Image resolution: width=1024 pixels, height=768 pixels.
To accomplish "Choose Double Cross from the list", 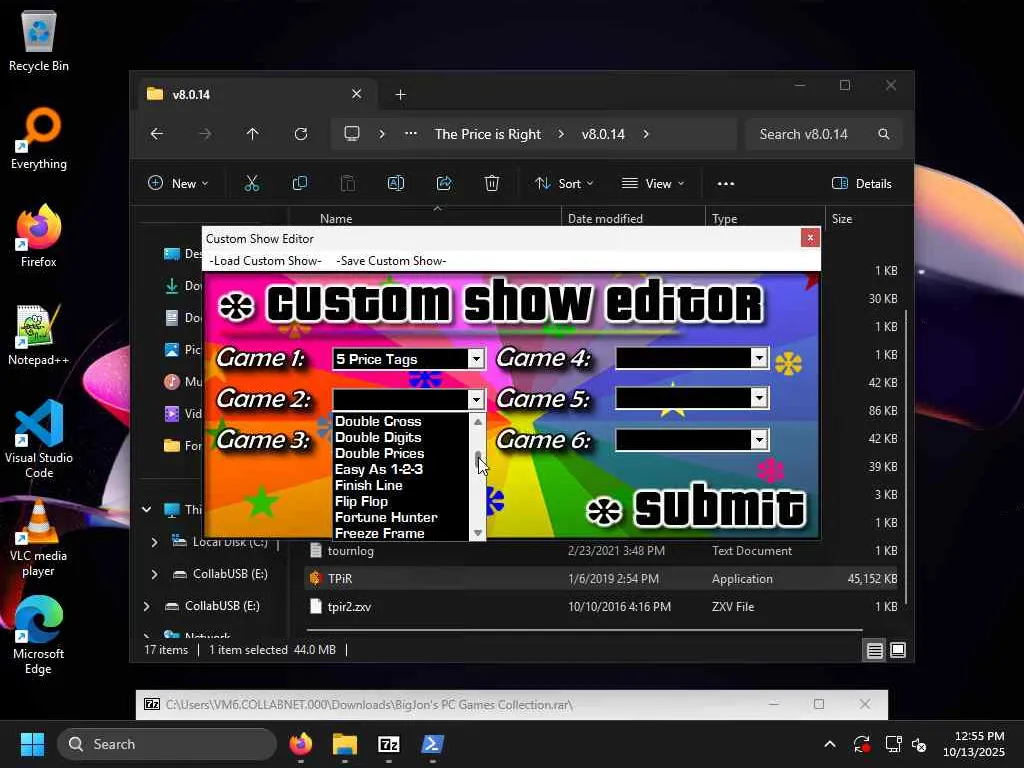I will (x=378, y=421).
